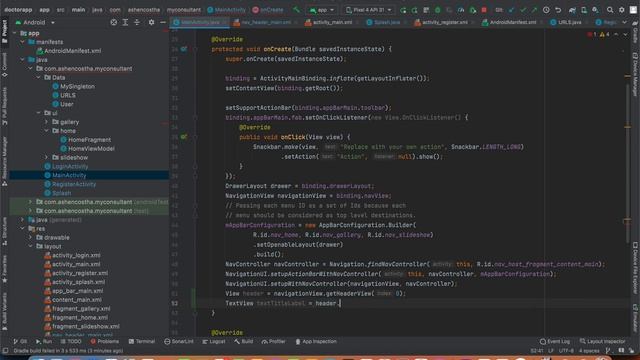Toggle the Project tool window stripe button
The height and width of the screenshot is (360, 640).
click(4, 33)
